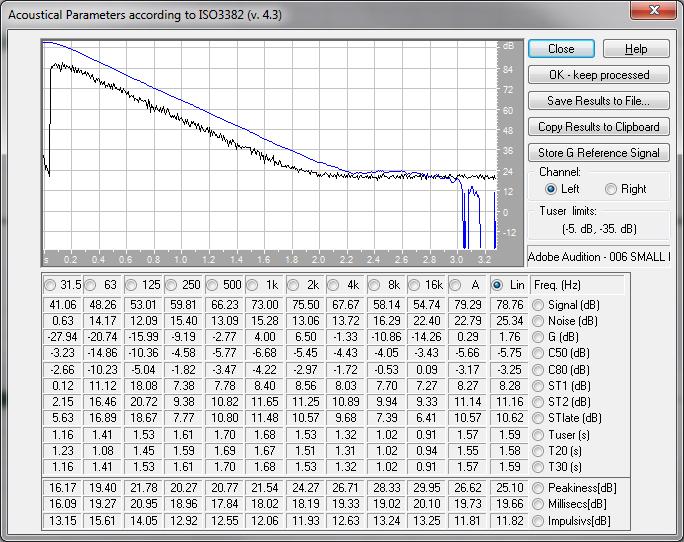This screenshot has width=684, height=542.
Task: Select the C50 (dB) parameter radio
Action: 538,353
